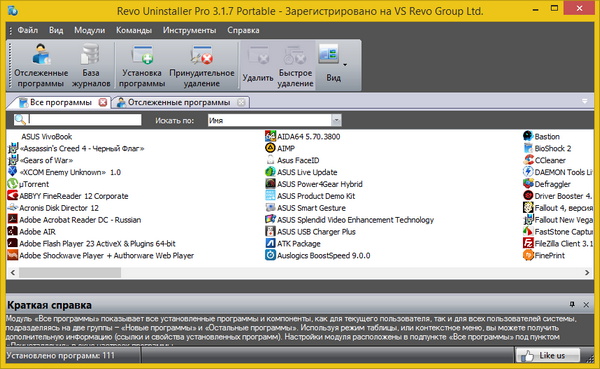Select XCOM Enemy Unknown icon
The image size is (600, 369).
13,172
